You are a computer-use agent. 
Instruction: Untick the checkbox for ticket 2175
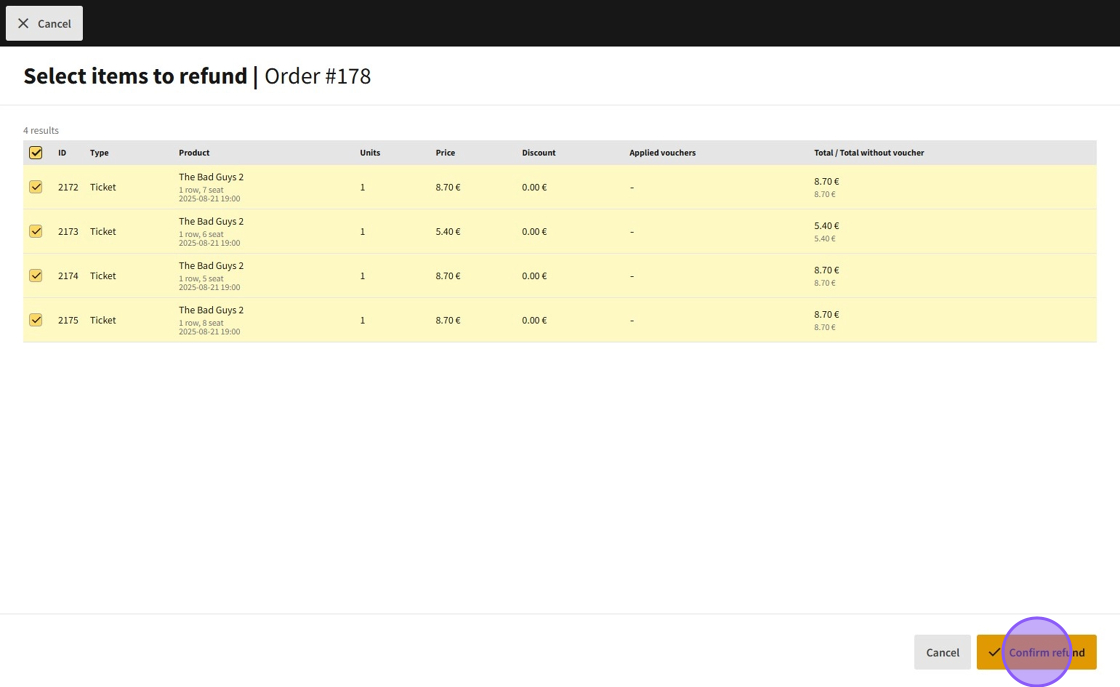[x=36, y=320]
